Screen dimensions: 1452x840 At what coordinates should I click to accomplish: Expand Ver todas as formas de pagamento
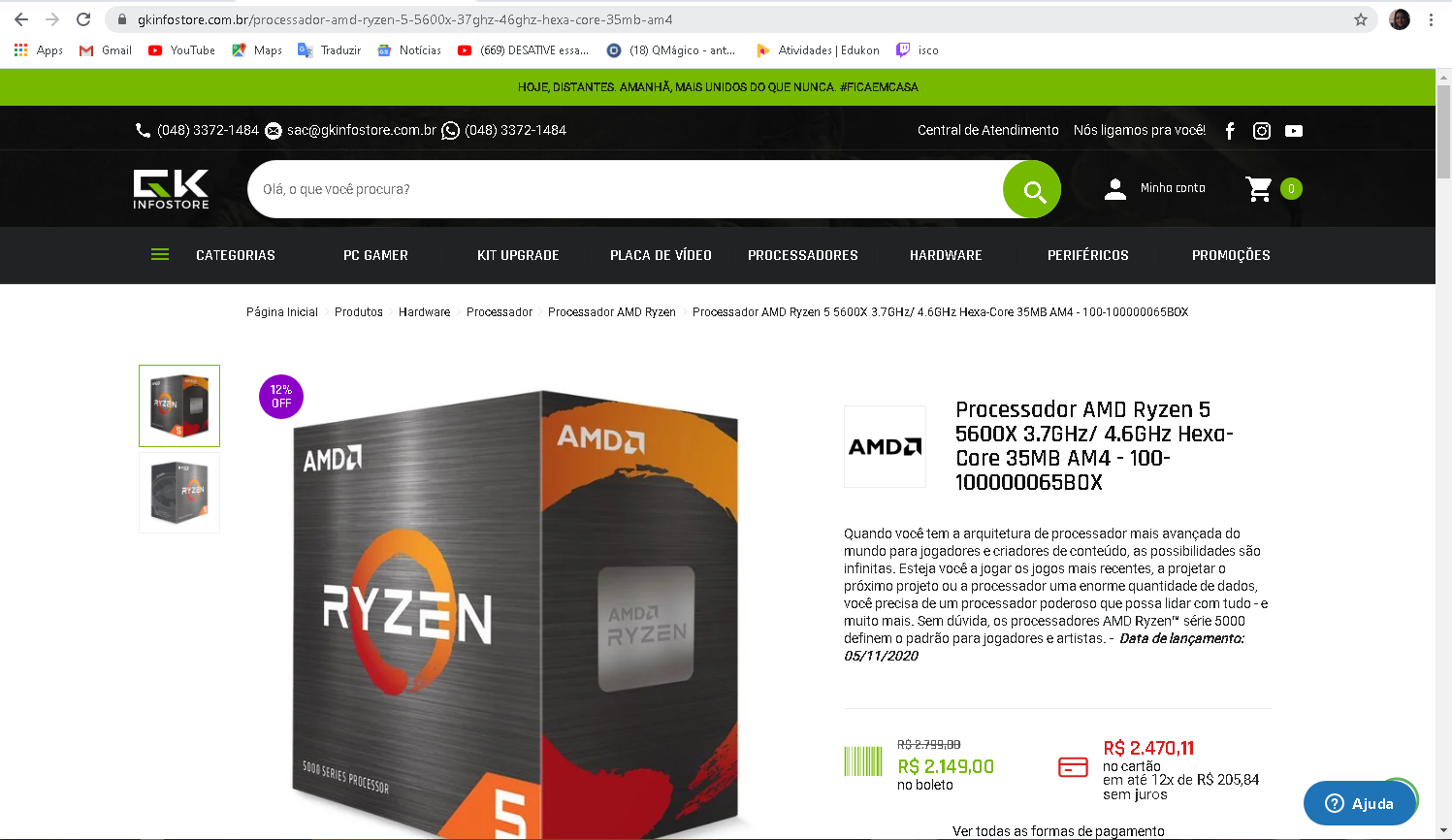pos(1058,831)
